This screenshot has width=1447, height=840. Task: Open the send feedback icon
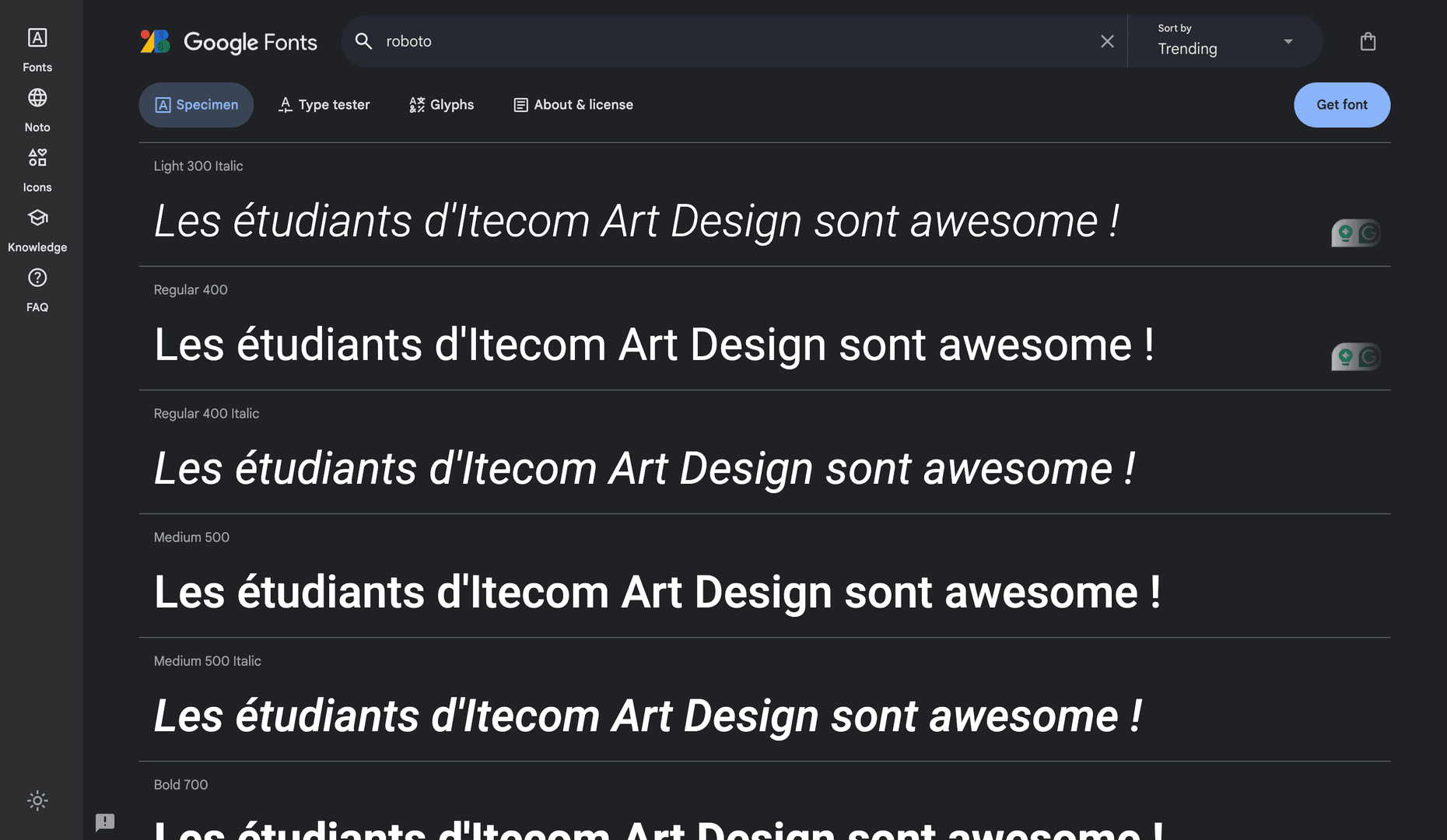click(x=105, y=822)
